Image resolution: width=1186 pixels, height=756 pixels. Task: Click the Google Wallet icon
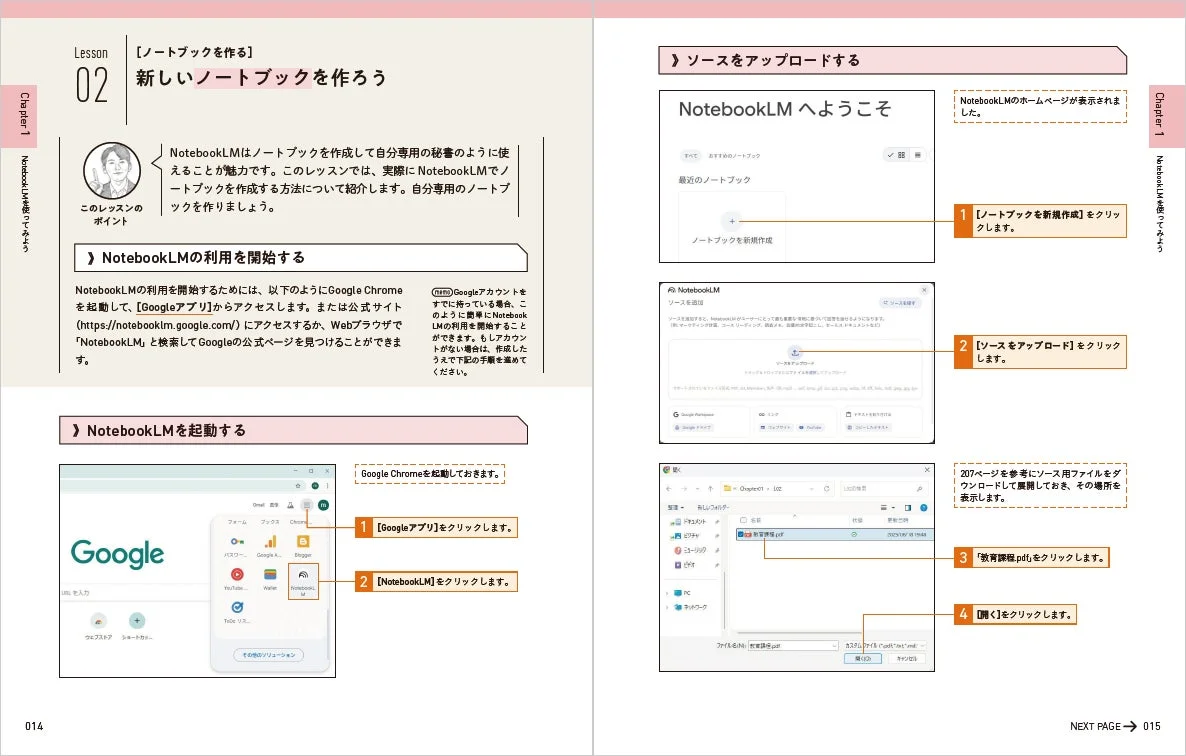point(269,575)
